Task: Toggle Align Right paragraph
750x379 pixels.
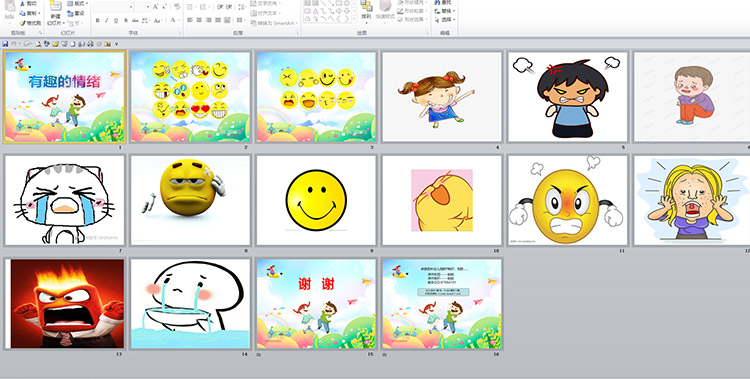Action: point(209,20)
